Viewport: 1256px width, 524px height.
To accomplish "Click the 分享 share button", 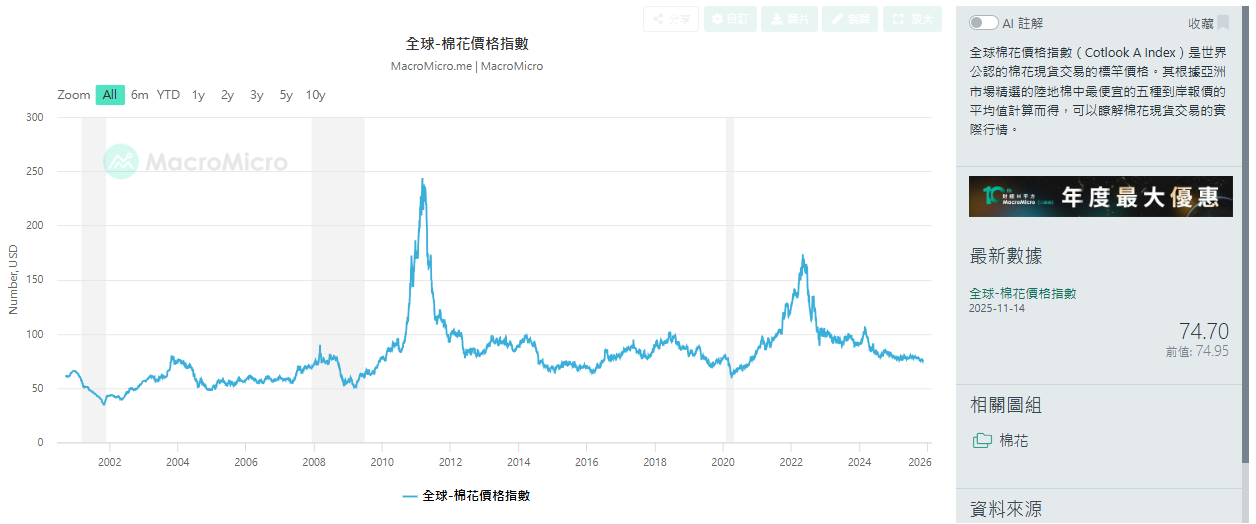I will [671, 19].
